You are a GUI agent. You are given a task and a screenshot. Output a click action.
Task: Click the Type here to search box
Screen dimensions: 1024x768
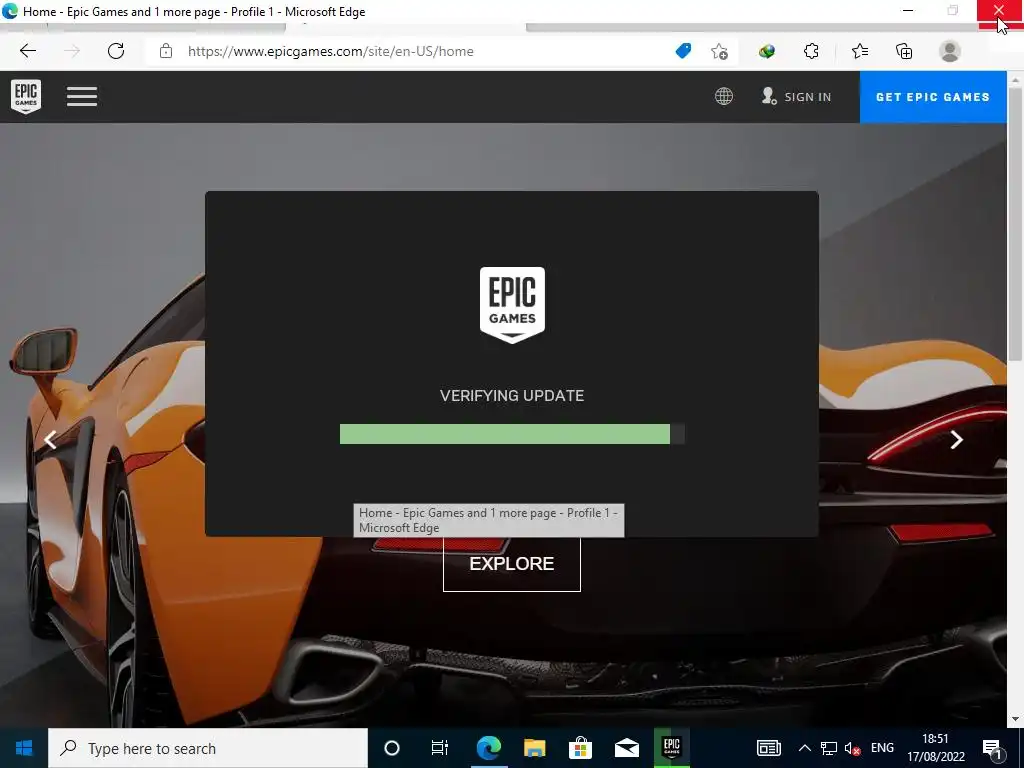pyautogui.click(x=208, y=748)
